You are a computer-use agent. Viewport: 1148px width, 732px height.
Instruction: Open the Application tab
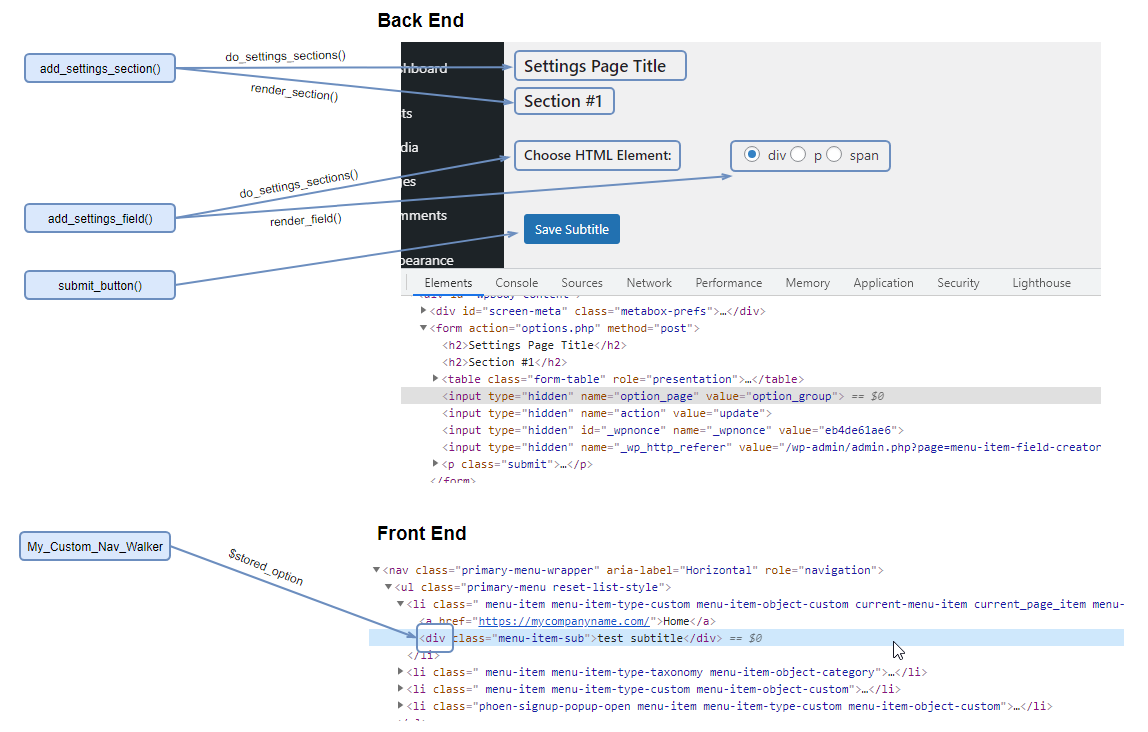click(883, 283)
